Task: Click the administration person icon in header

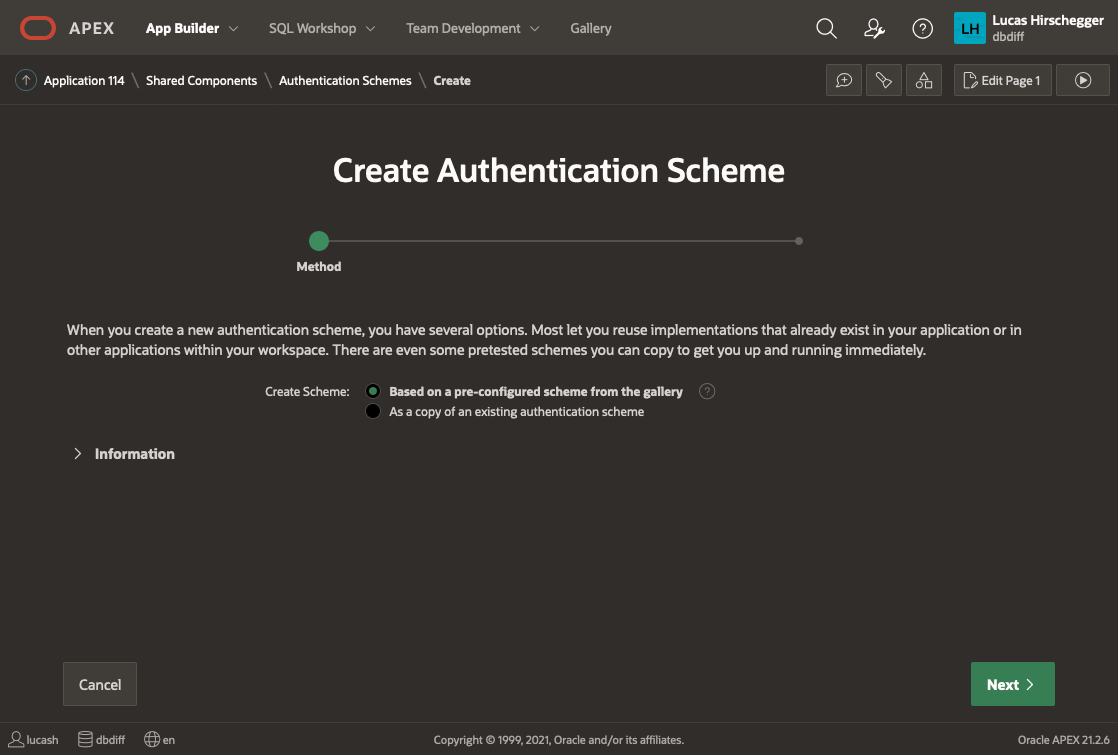Action: pos(874,28)
